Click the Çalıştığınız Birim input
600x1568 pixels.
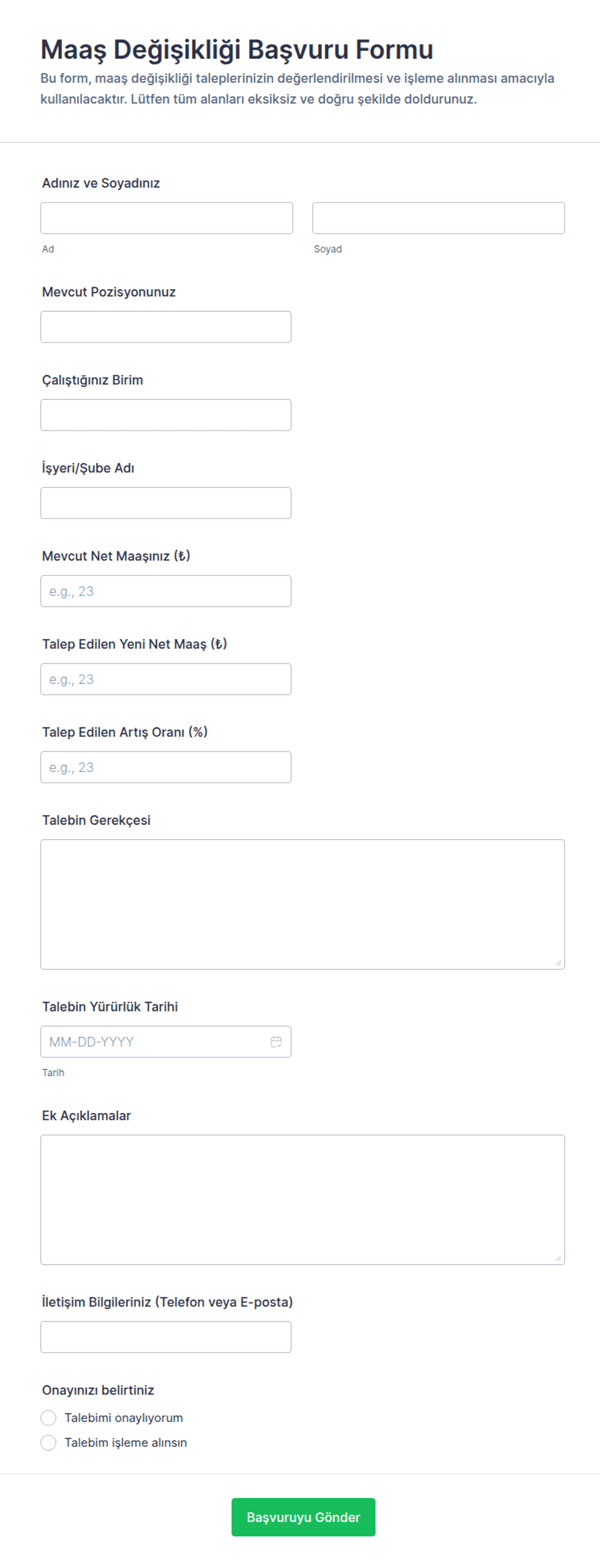click(x=166, y=415)
